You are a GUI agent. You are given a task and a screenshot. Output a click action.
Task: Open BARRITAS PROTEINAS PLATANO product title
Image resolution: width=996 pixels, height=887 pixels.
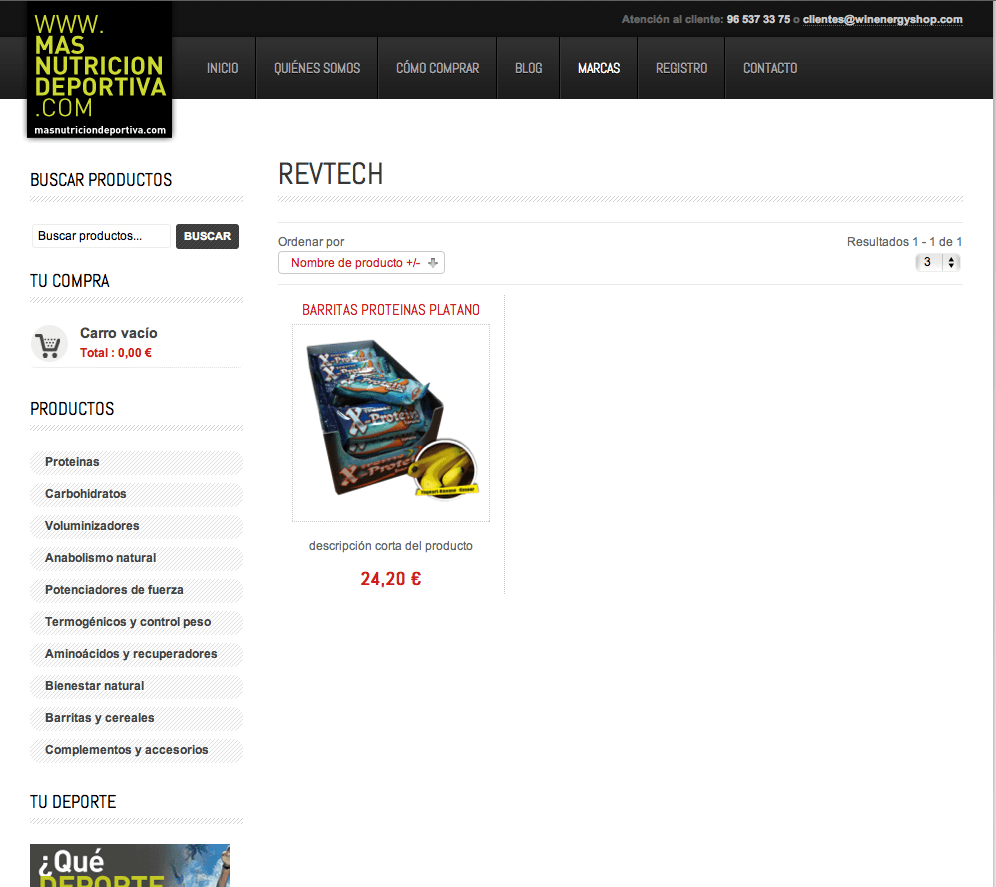(391, 310)
